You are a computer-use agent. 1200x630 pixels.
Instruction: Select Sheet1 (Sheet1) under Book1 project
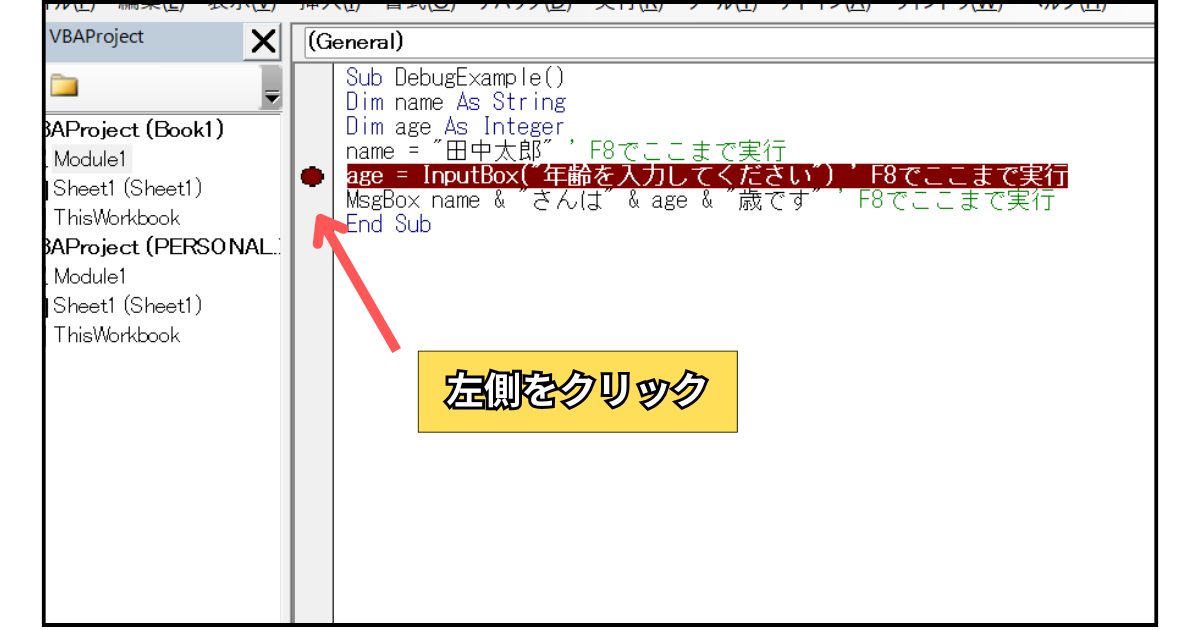[127, 188]
